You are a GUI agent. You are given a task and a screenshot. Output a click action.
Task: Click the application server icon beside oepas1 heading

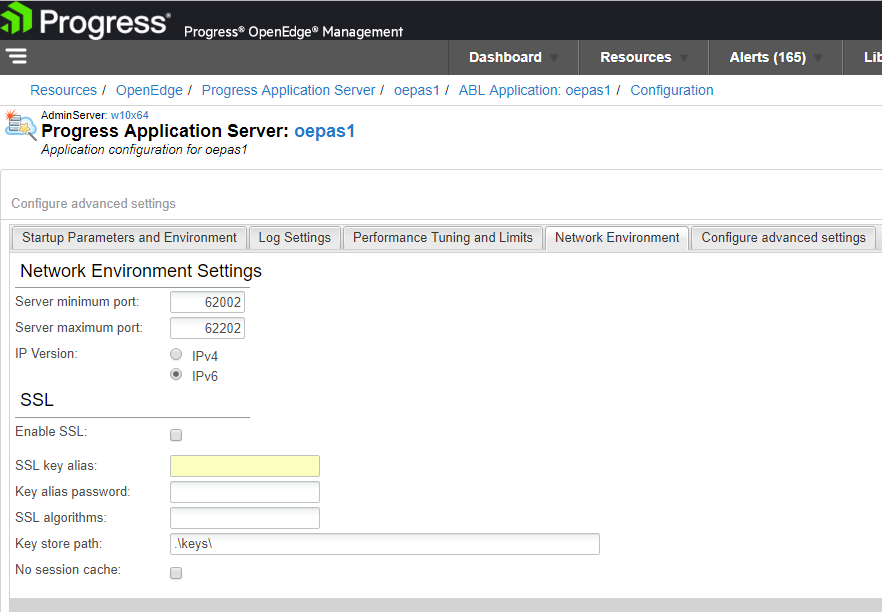tap(19, 125)
